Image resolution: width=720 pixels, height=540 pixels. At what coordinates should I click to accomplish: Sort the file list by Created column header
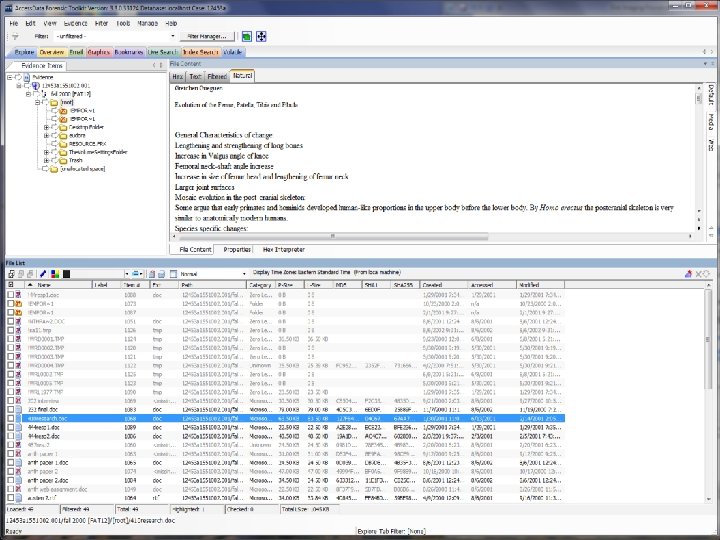click(443, 285)
